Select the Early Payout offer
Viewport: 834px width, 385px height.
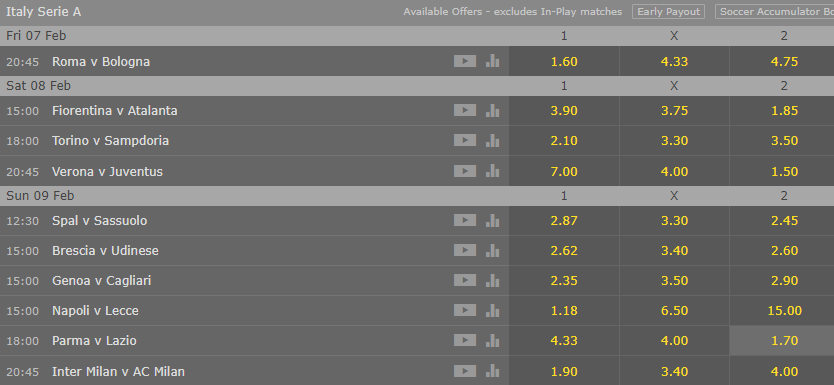pos(669,12)
